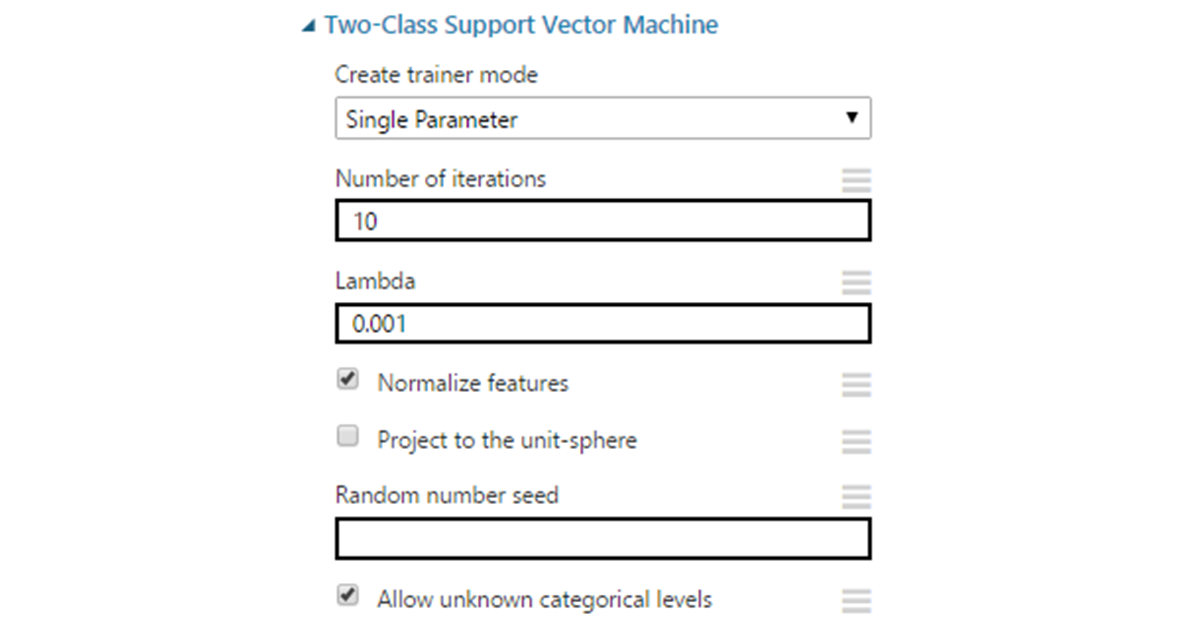Open parameter menu icon for Lambda

[x=856, y=282]
